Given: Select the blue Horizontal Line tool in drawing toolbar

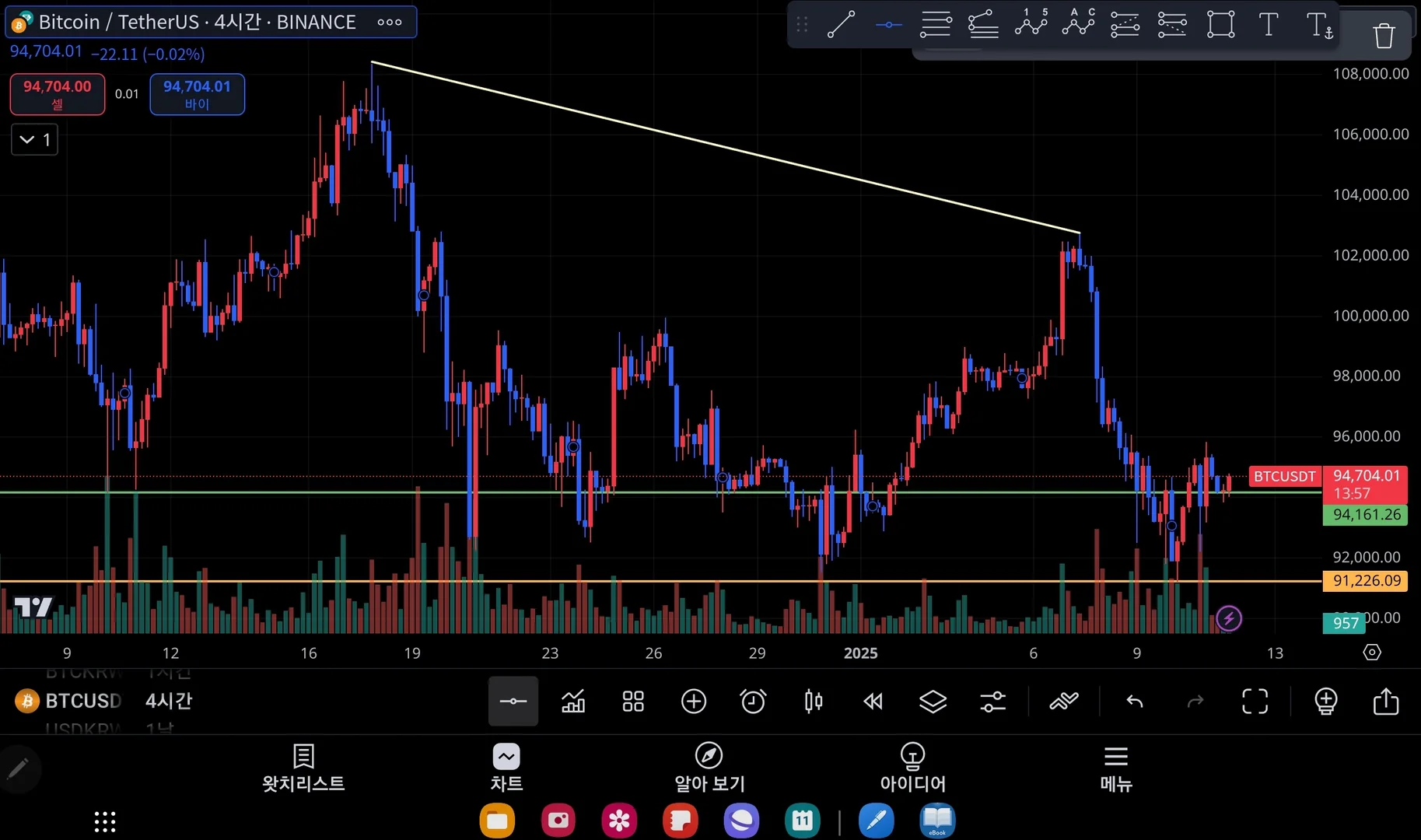Looking at the screenshot, I should click(x=888, y=25).
